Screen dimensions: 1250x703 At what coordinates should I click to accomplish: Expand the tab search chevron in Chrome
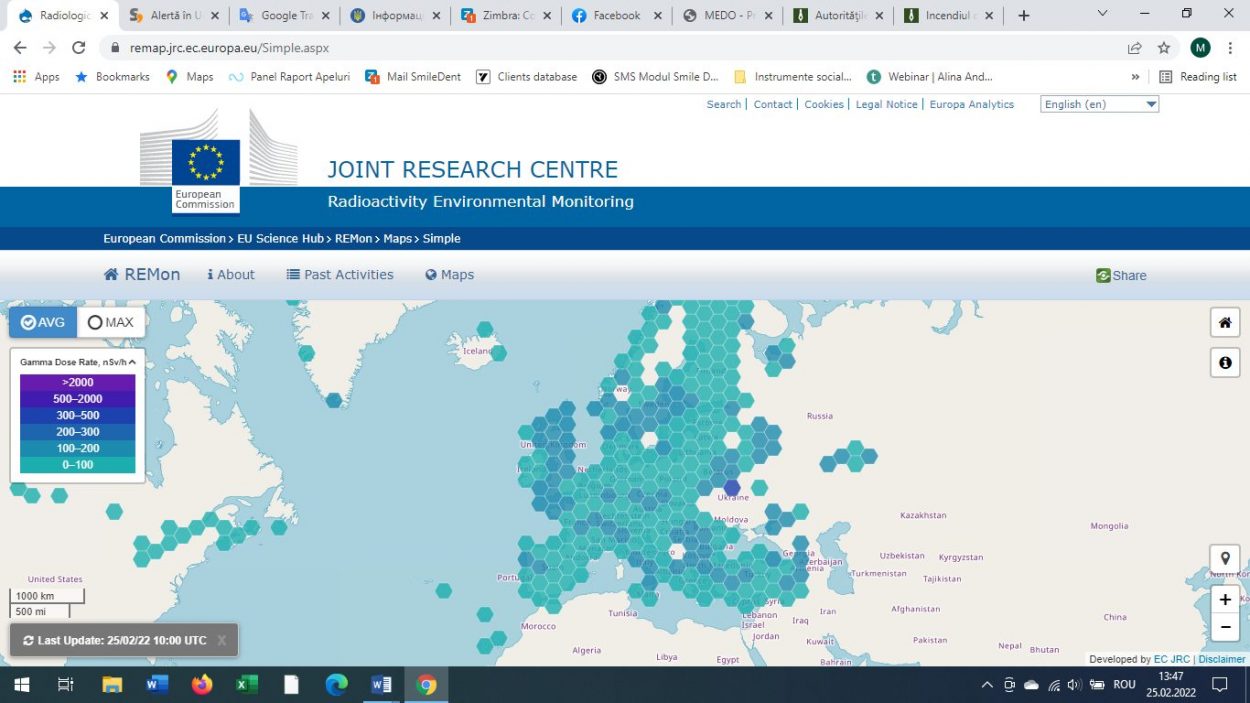click(x=1102, y=14)
